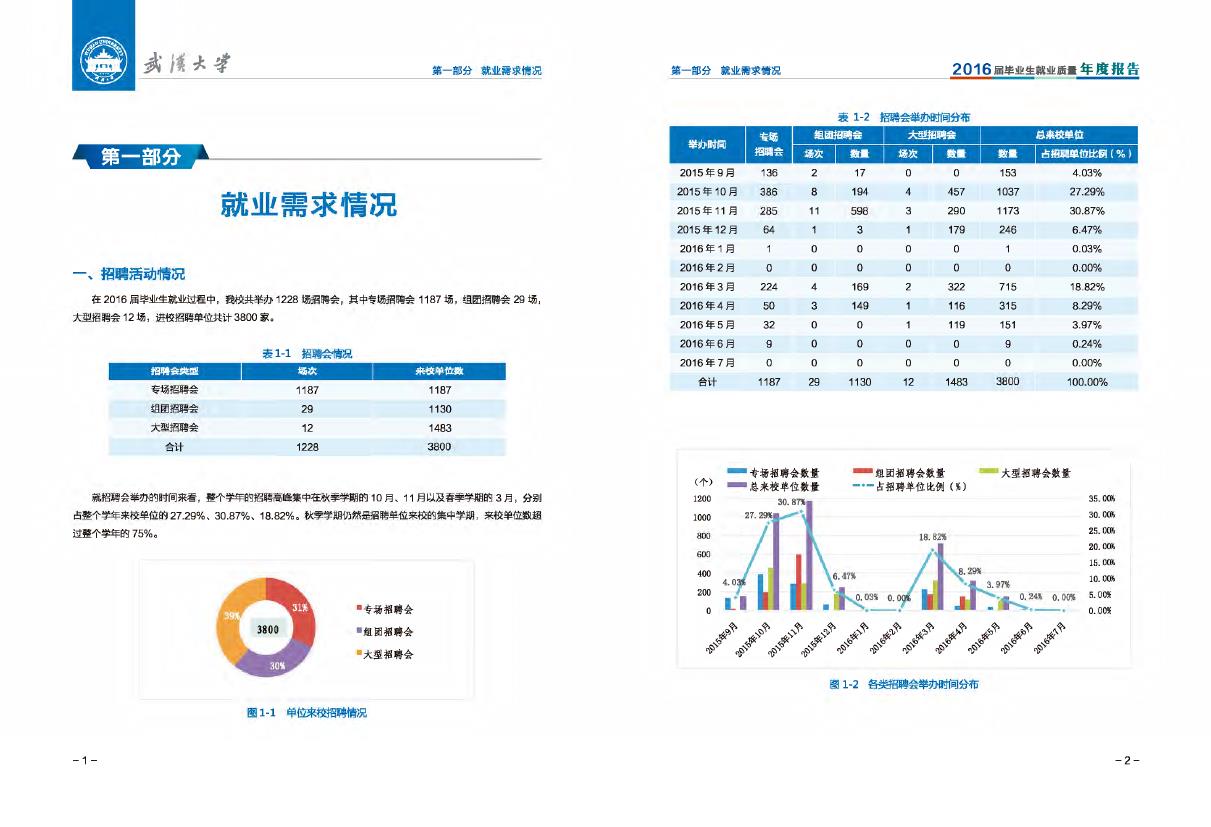Screen dimensions: 1211x827
Task: Click the caption 表1-2 招聘会举办时间分布
Action: [903, 116]
